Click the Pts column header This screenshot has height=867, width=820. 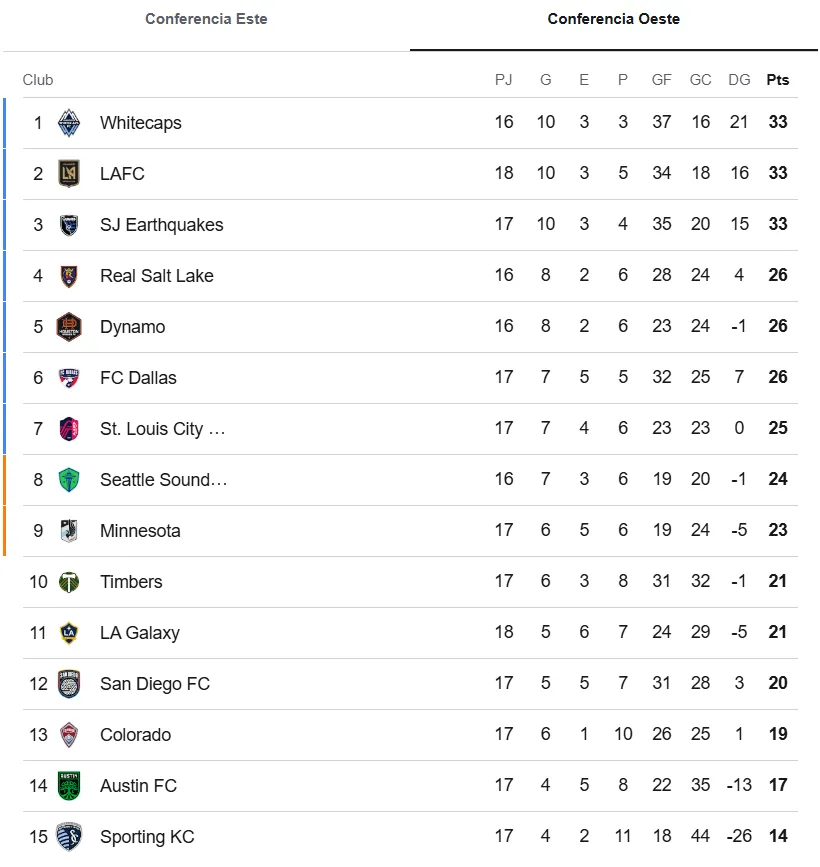(777, 80)
